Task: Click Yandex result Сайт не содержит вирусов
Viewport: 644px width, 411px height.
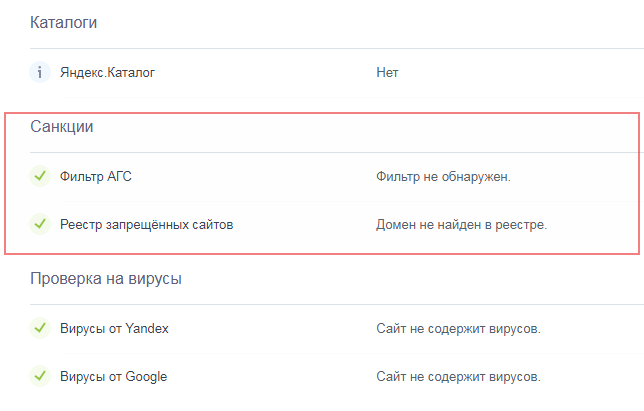Action: point(458,329)
